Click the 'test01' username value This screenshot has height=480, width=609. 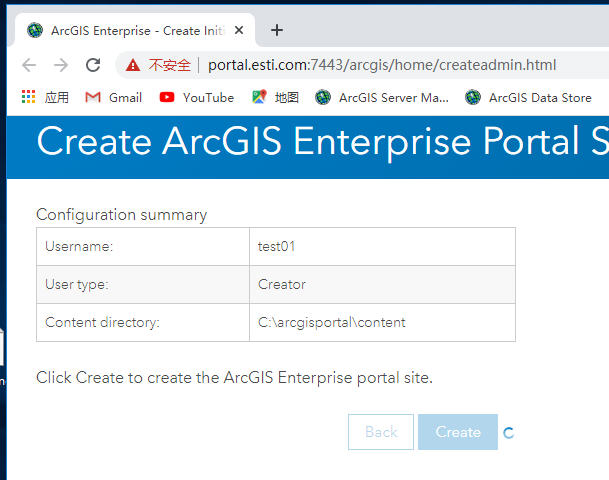(276, 247)
